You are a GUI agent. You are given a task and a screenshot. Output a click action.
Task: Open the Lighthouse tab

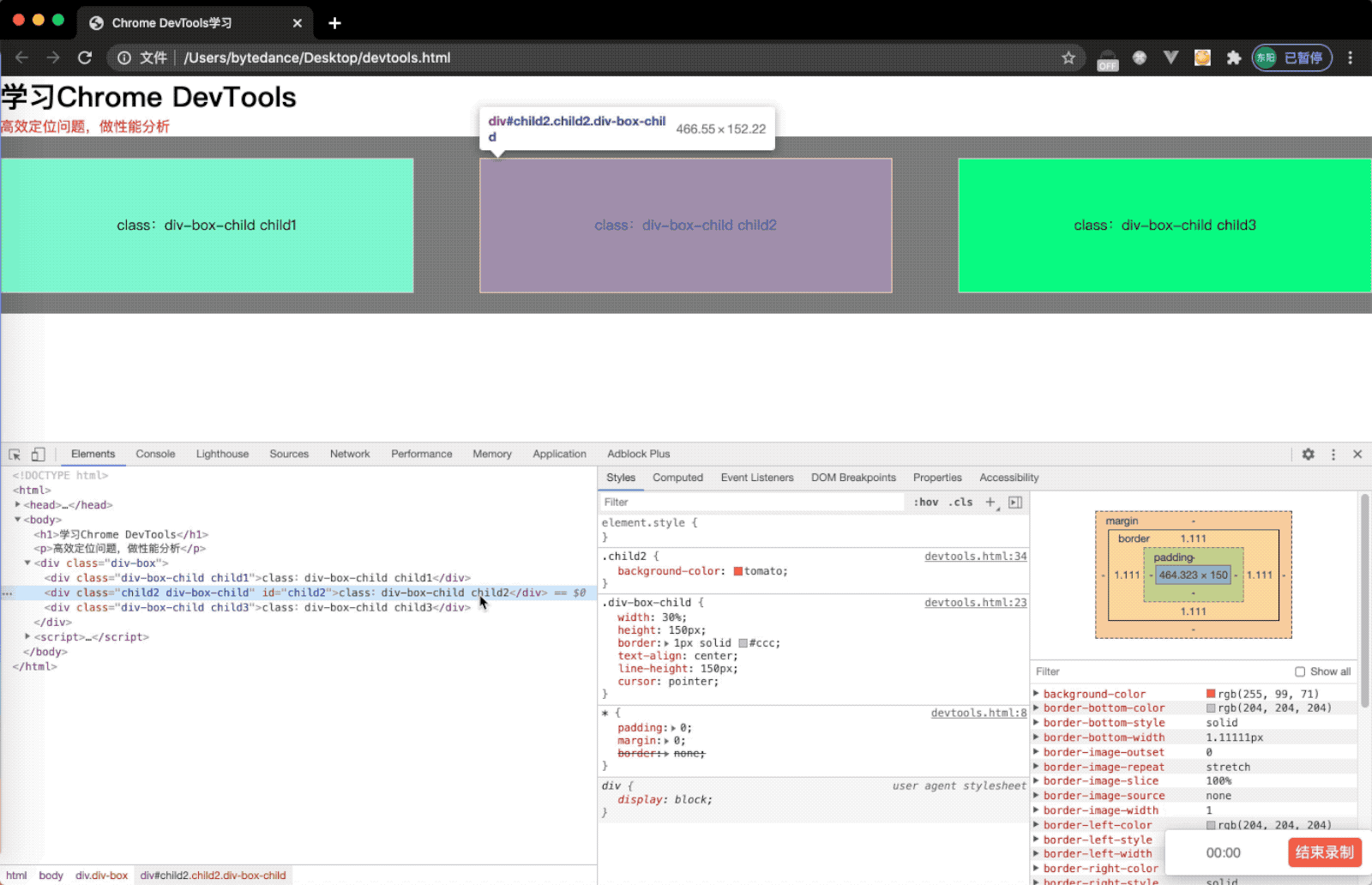(x=222, y=455)
